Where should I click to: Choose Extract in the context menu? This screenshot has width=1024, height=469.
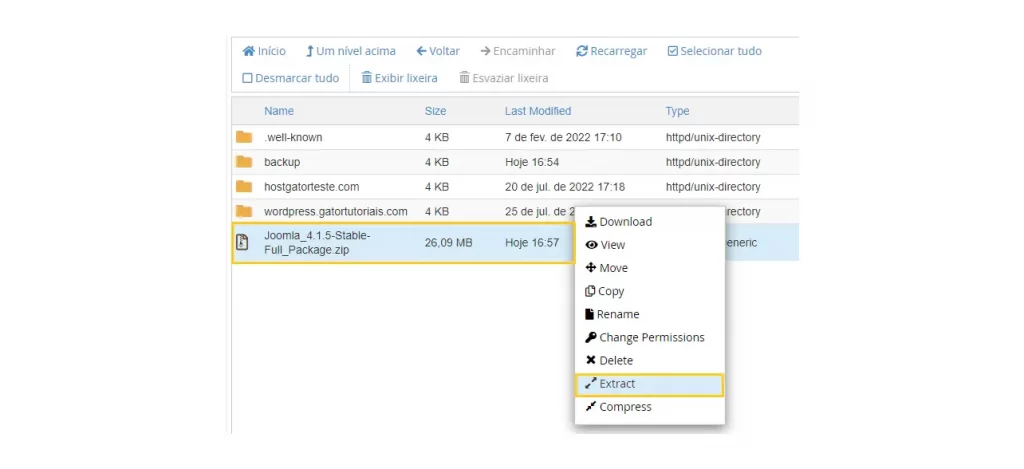coord(650,384)
